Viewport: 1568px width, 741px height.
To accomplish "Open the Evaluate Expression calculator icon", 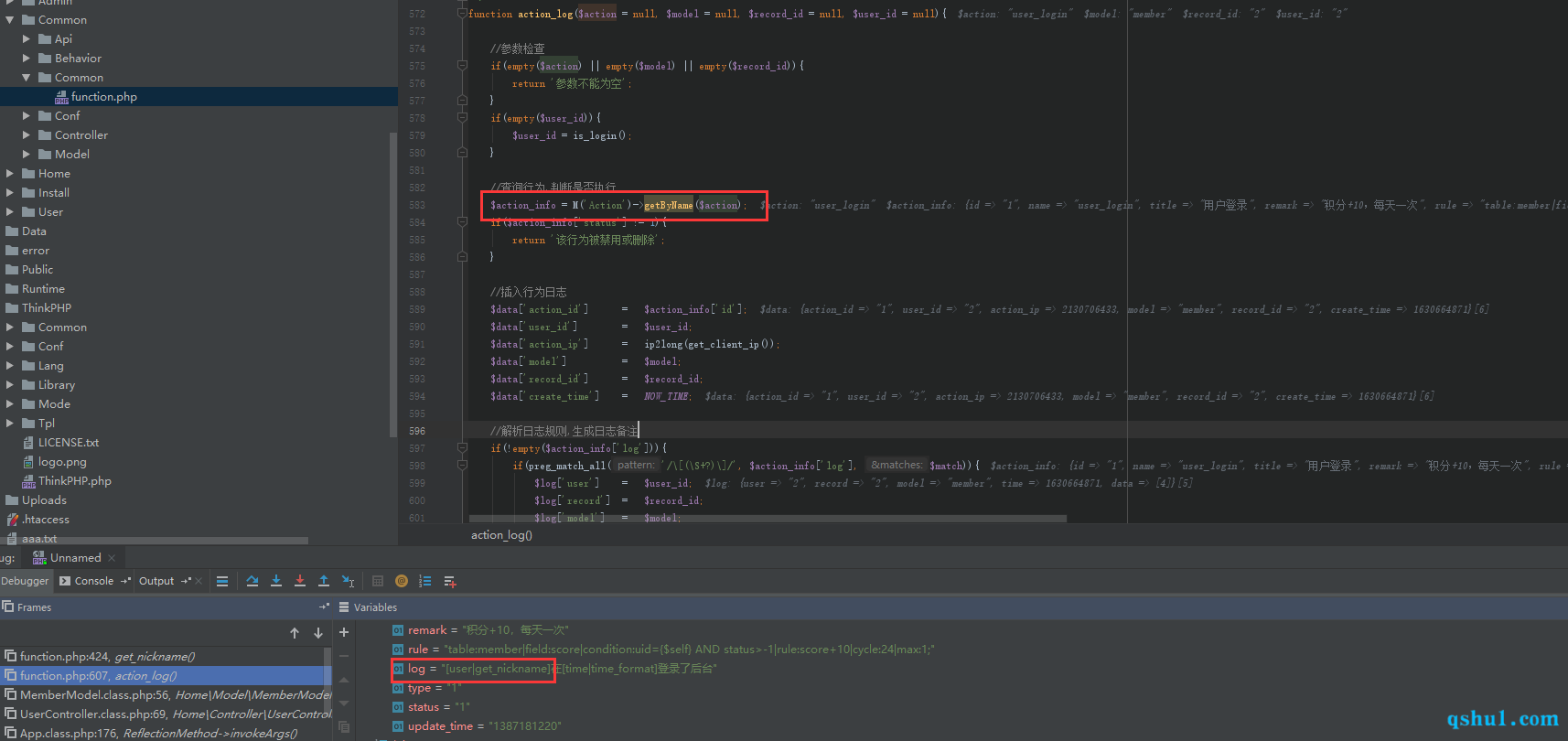I will (378, 581).
